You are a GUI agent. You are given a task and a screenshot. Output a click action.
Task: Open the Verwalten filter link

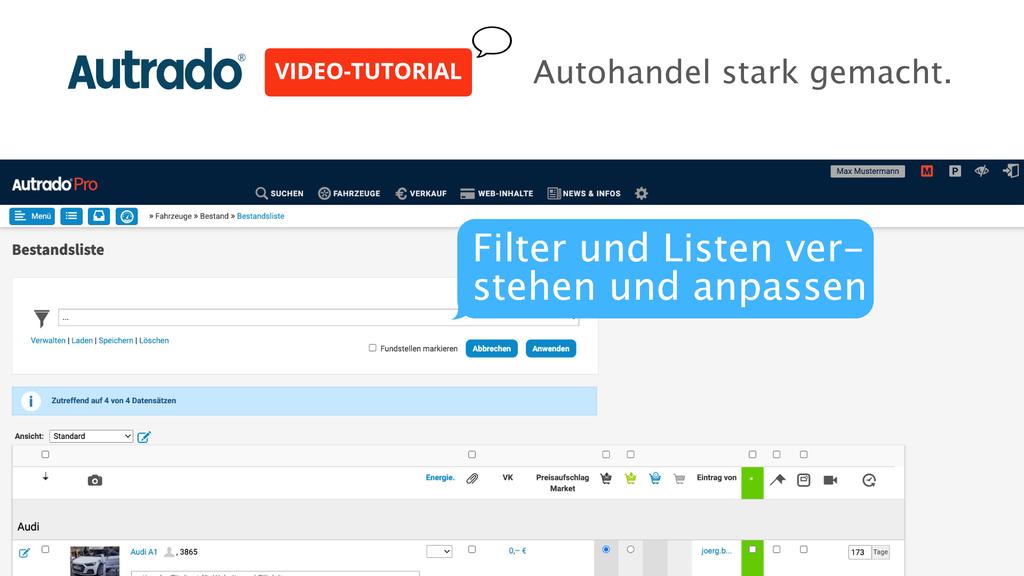(48, 340)
